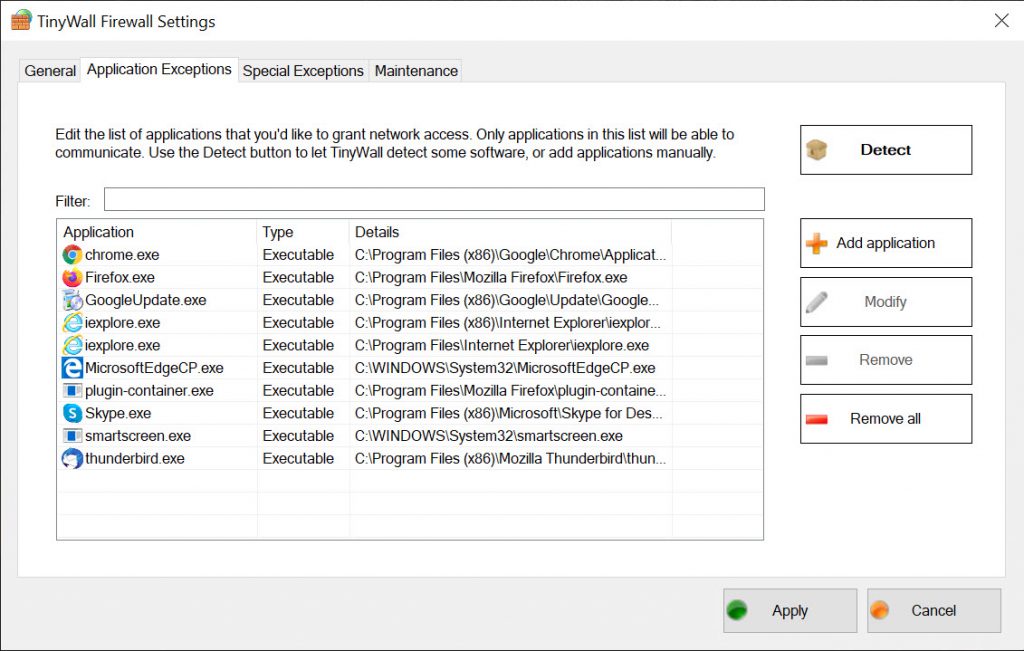Click the chrome.exe icon in the list

(72, 255)
